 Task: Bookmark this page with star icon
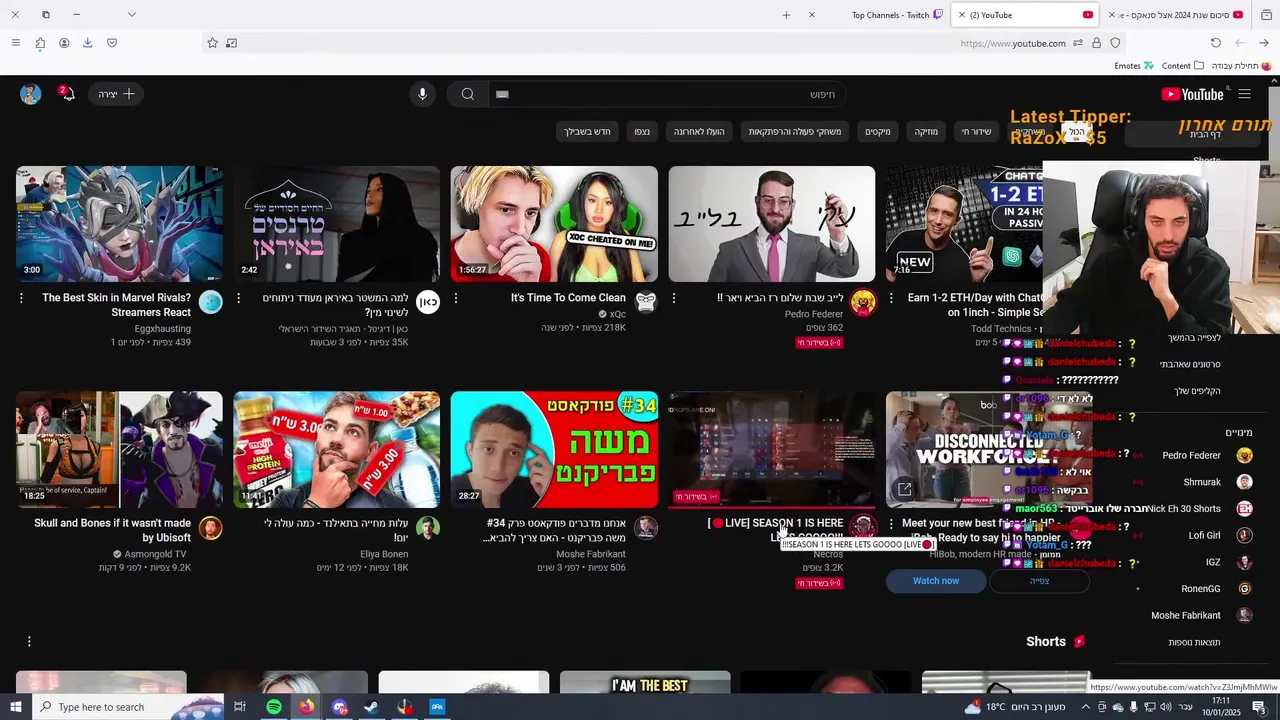212,43
